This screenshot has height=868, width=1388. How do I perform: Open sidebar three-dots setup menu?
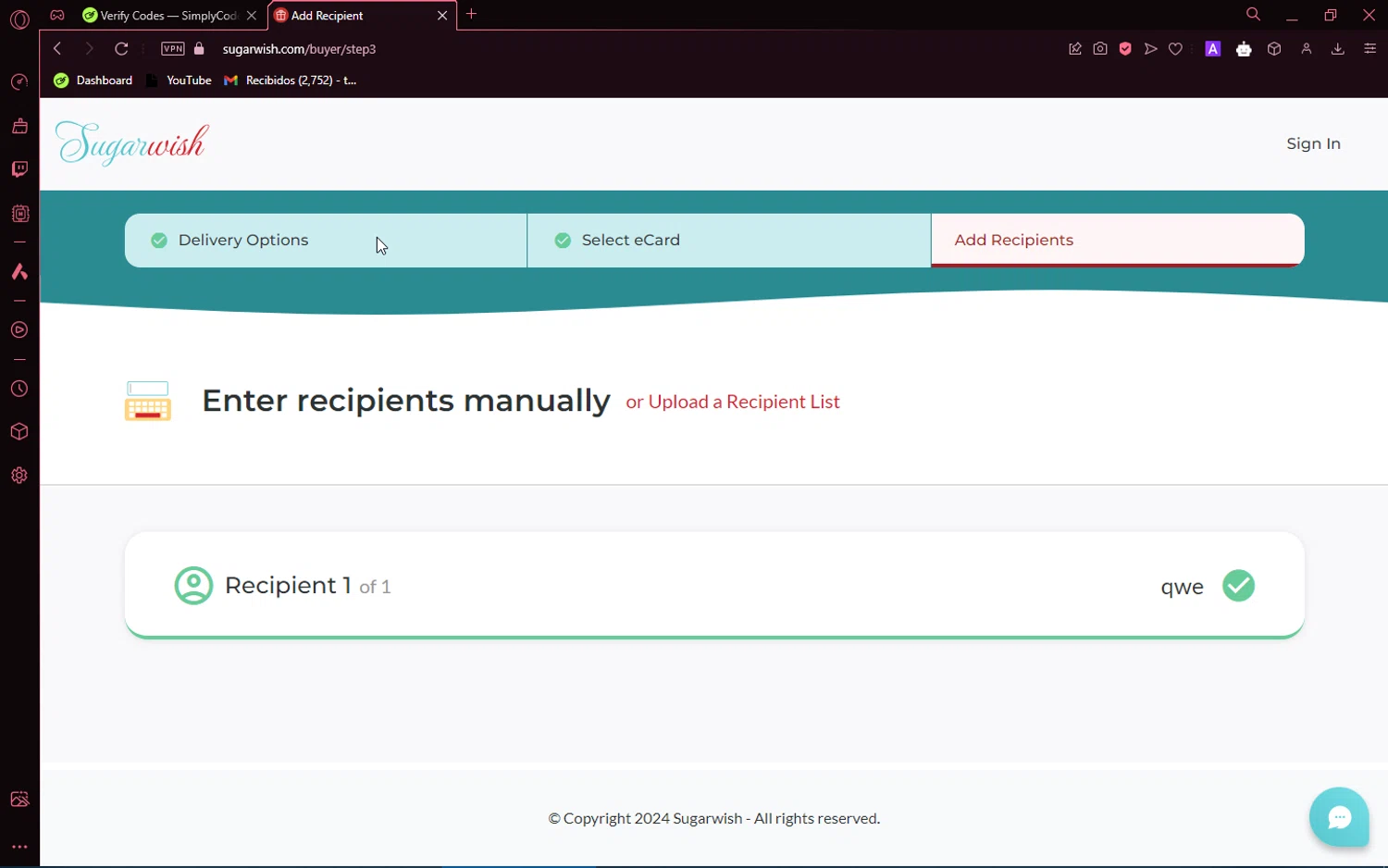(19, 847)
